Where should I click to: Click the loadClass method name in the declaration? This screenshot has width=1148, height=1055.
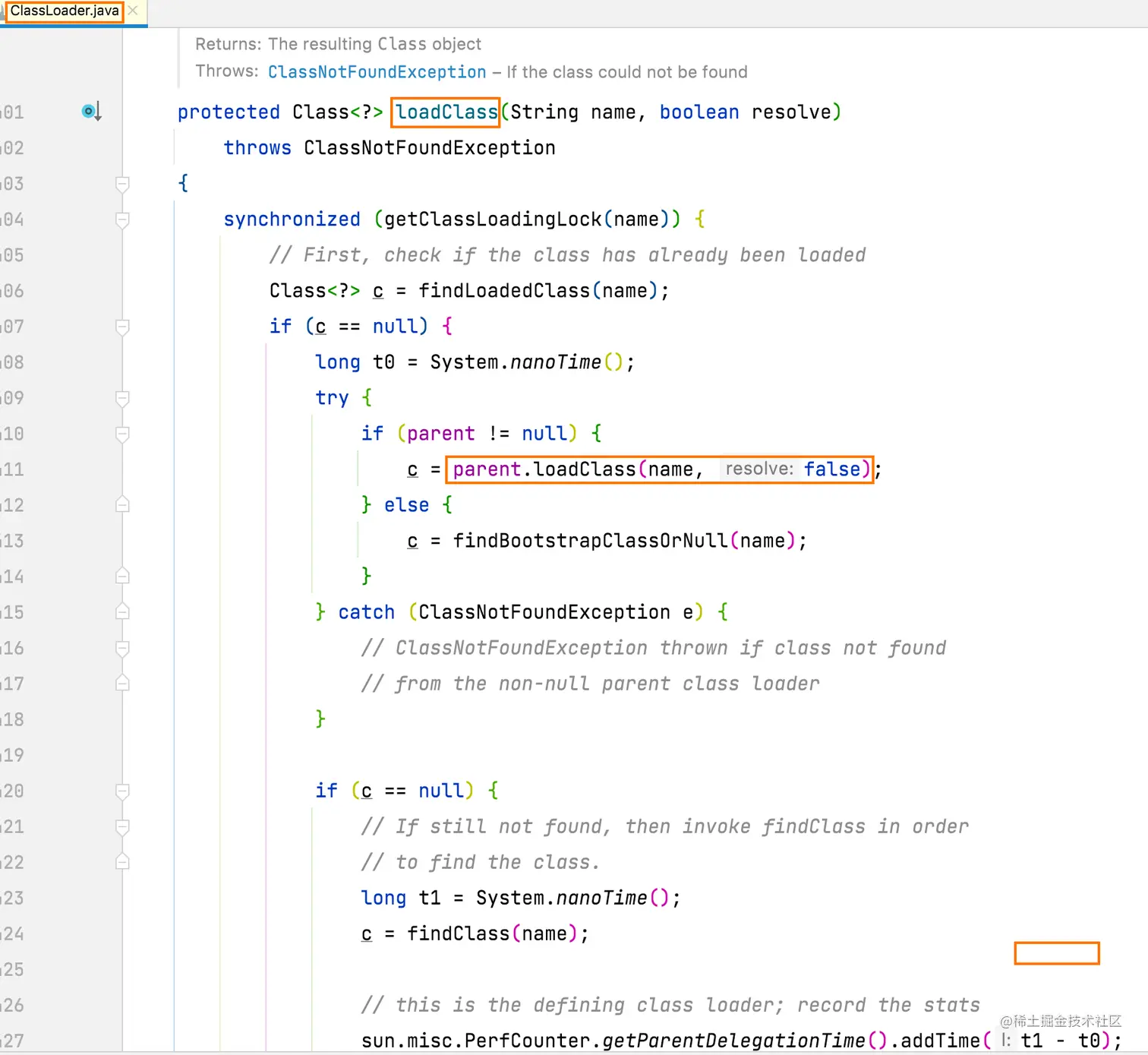tap(446, 112)
